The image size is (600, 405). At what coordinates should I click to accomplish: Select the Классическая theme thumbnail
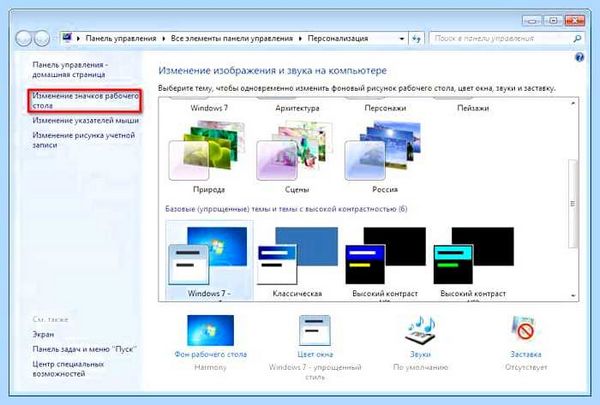297,256
